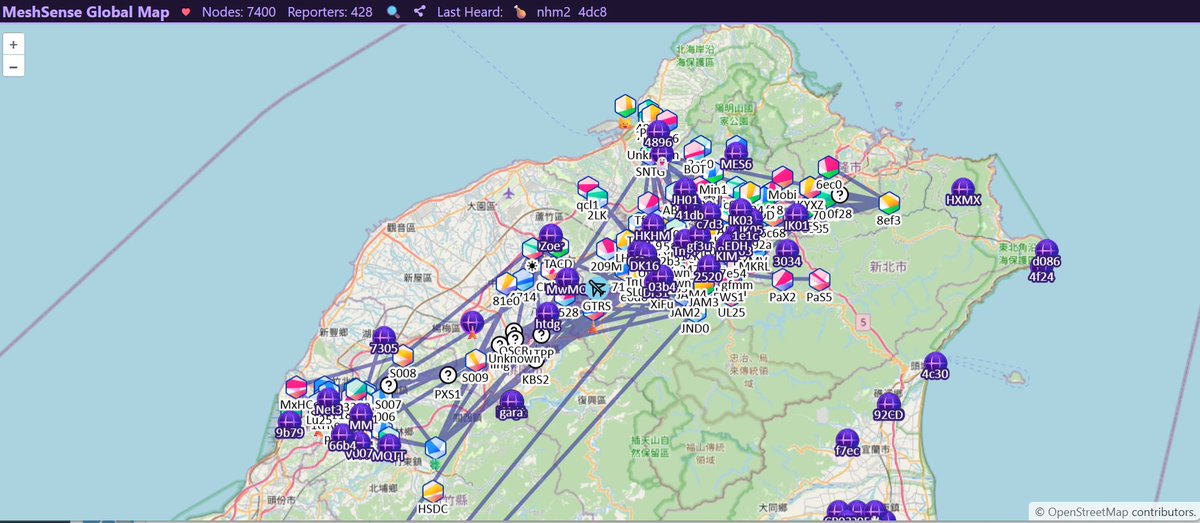Select the HSDC hexagon node marker
This screenshot has height=523, width=1200.
(x=432, y=492)
